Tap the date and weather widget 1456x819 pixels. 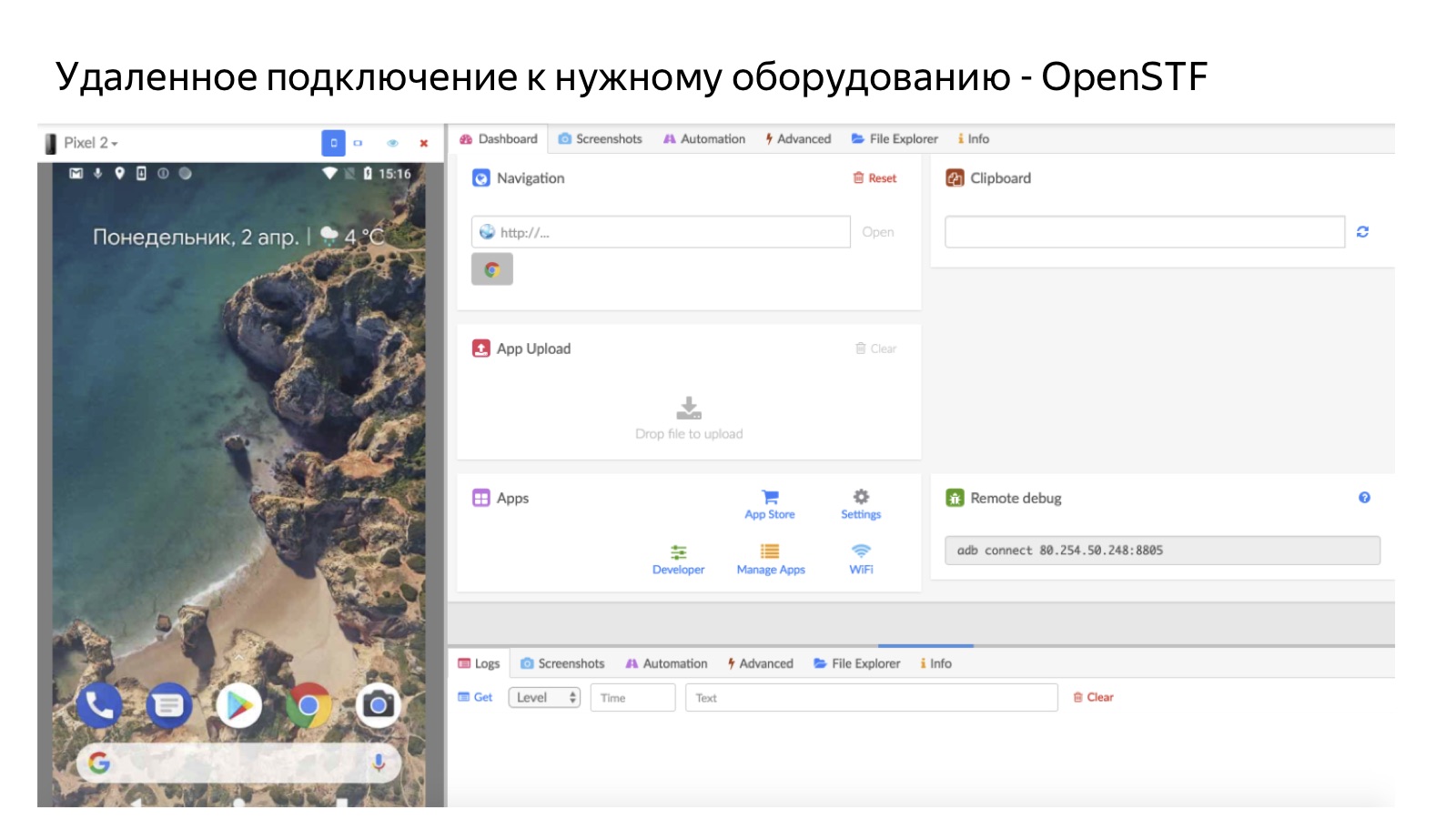tap(239, 238)
